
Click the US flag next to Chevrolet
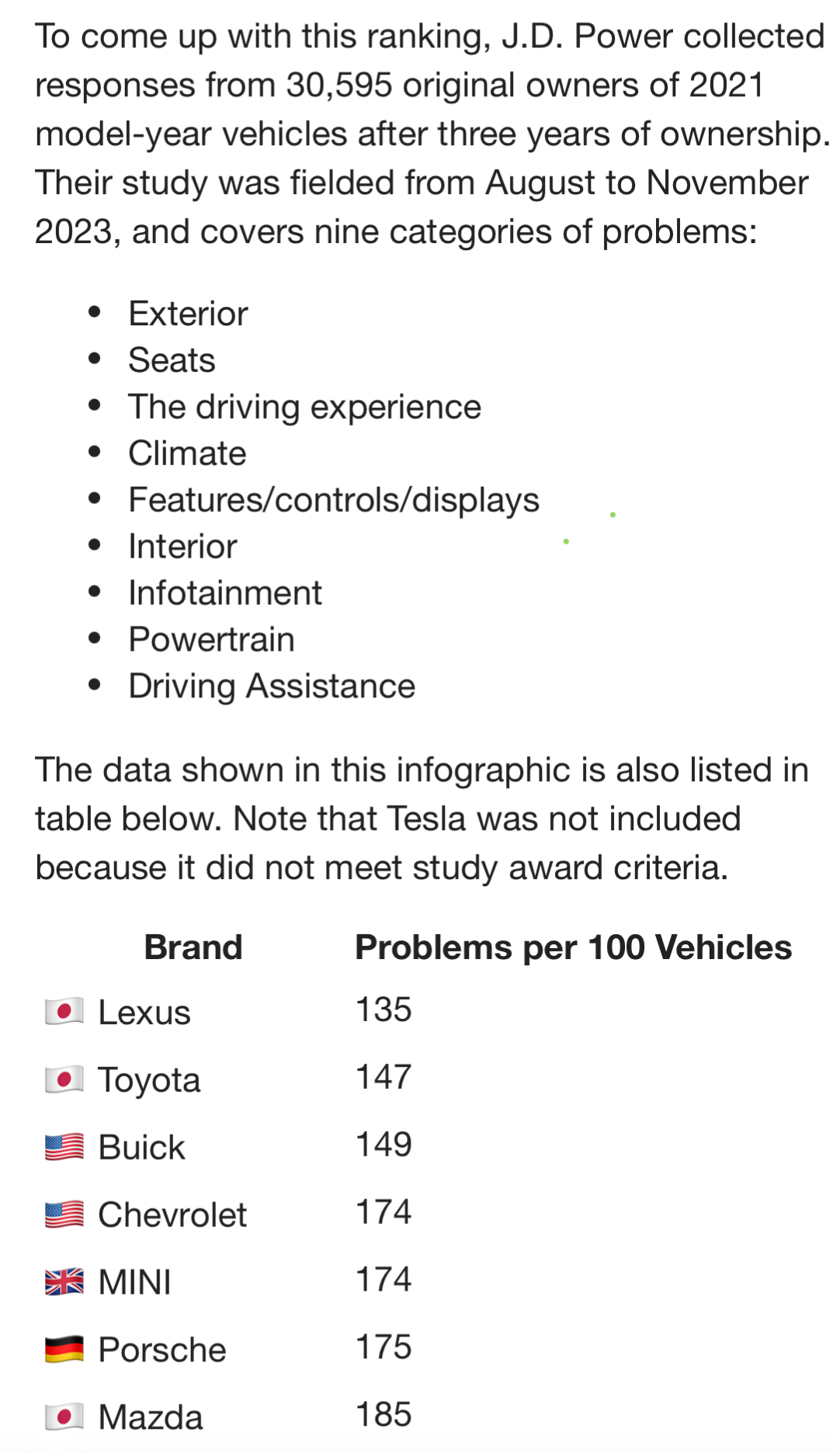64,1215
